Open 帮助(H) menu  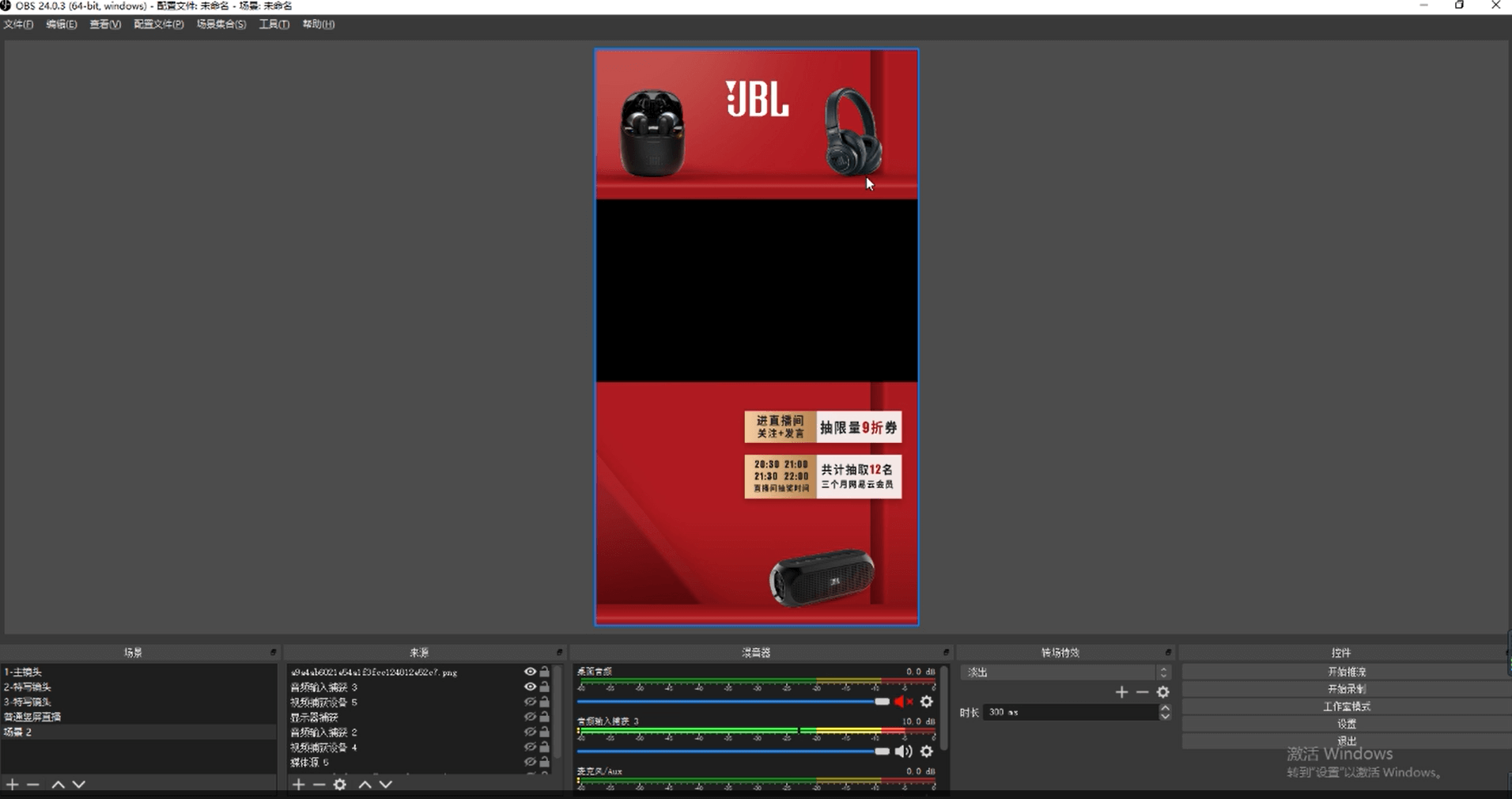point(319,25)
